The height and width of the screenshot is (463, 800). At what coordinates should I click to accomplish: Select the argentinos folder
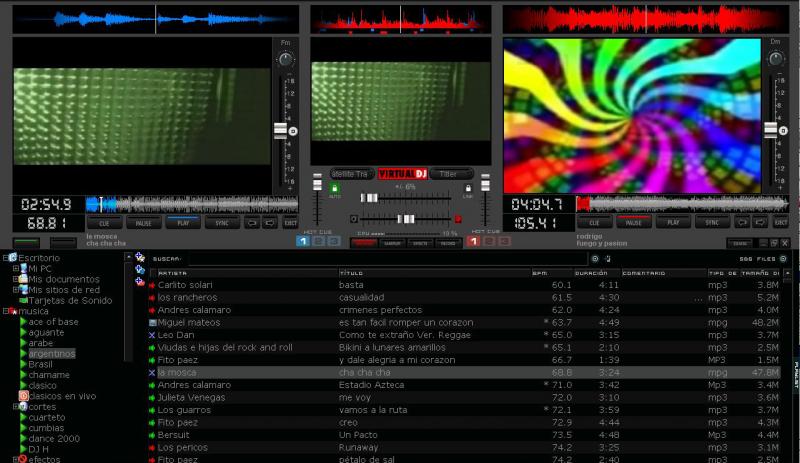coord(52,353)
